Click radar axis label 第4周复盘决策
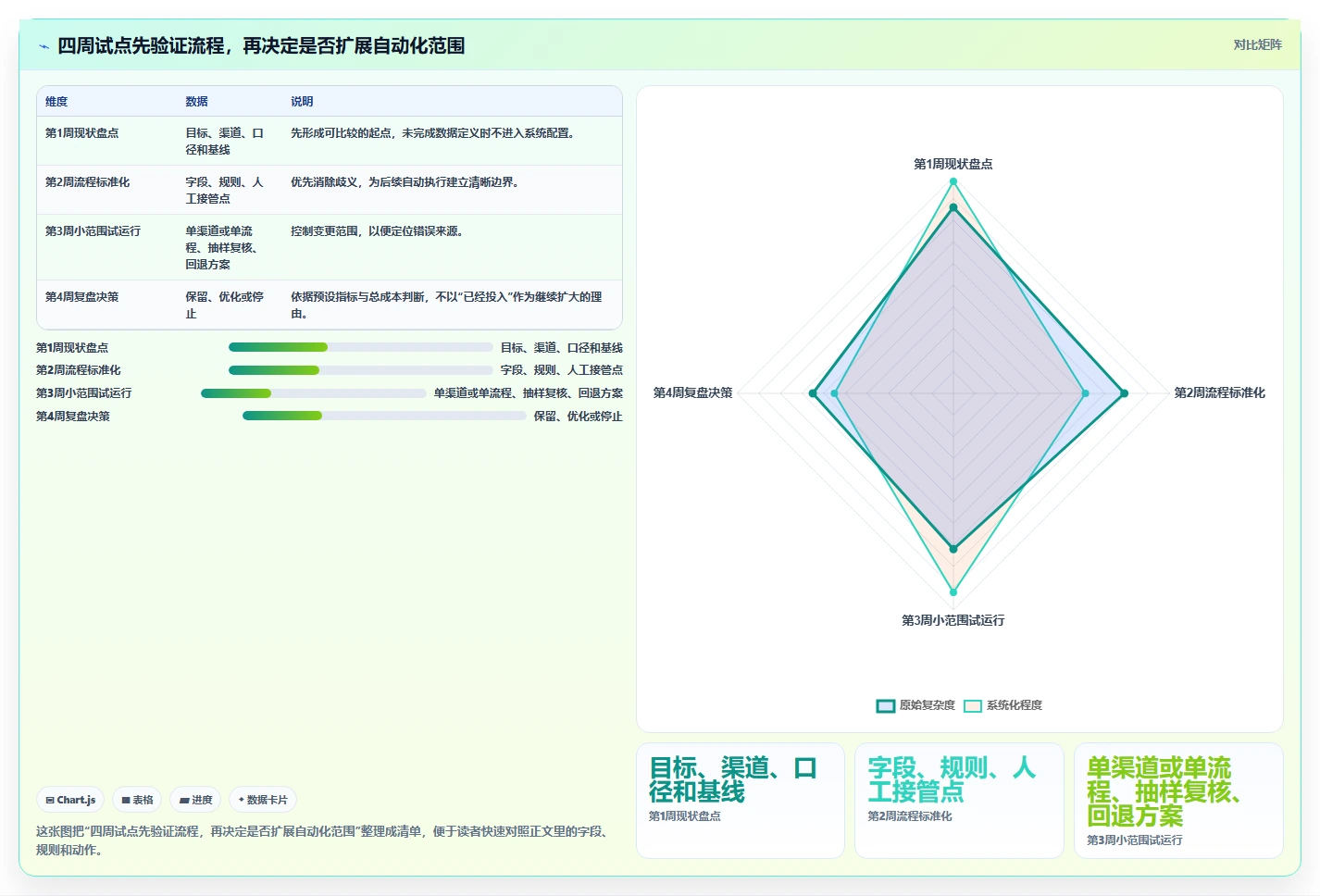The width and height of the screenshot is (1320, 896). pos(692,392)
